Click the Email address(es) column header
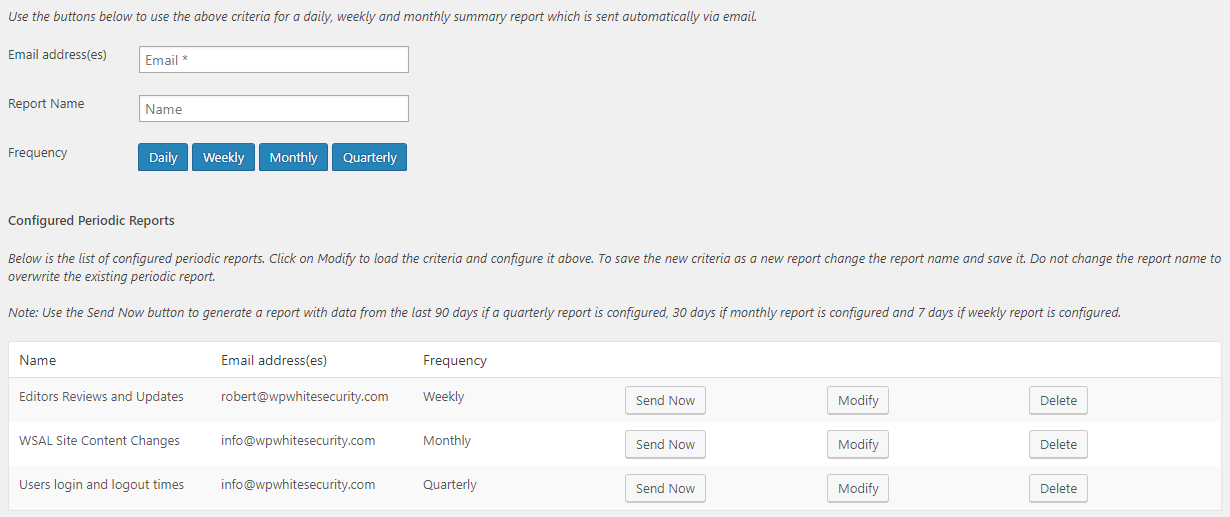 pos(274,360)
